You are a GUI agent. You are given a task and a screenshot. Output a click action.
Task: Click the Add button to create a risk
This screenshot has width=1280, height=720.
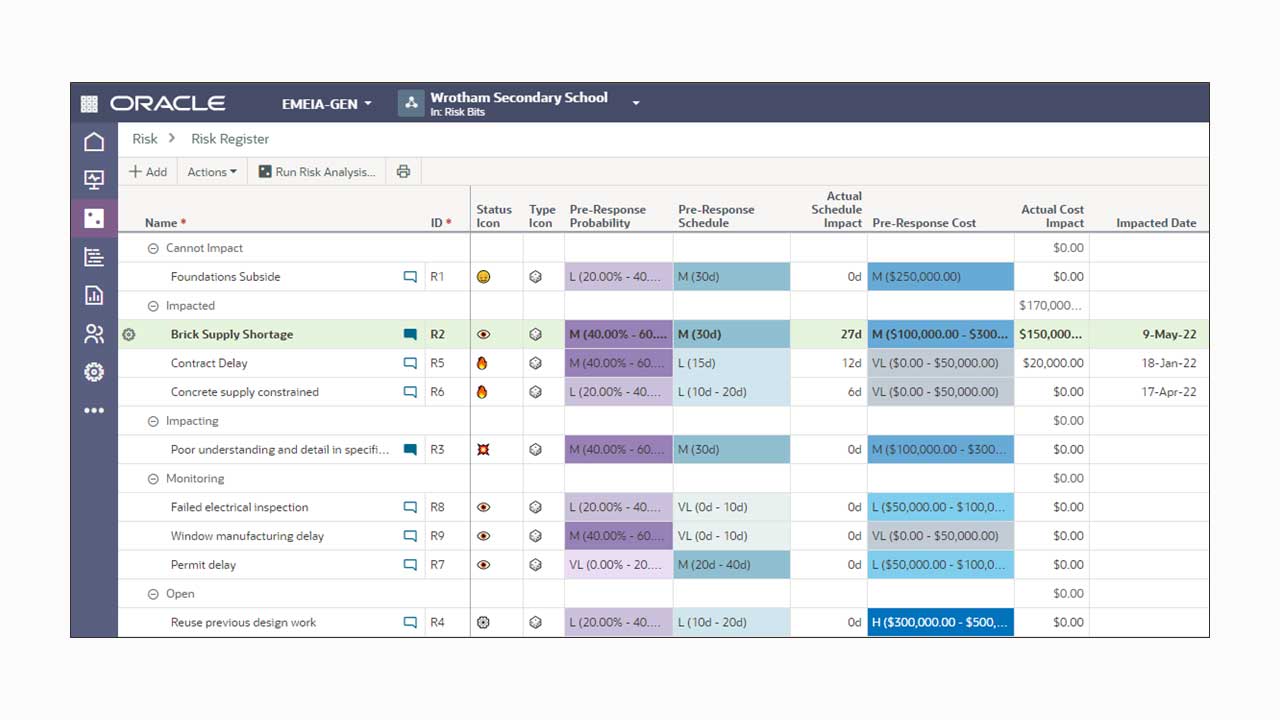[x=147, y=171]
